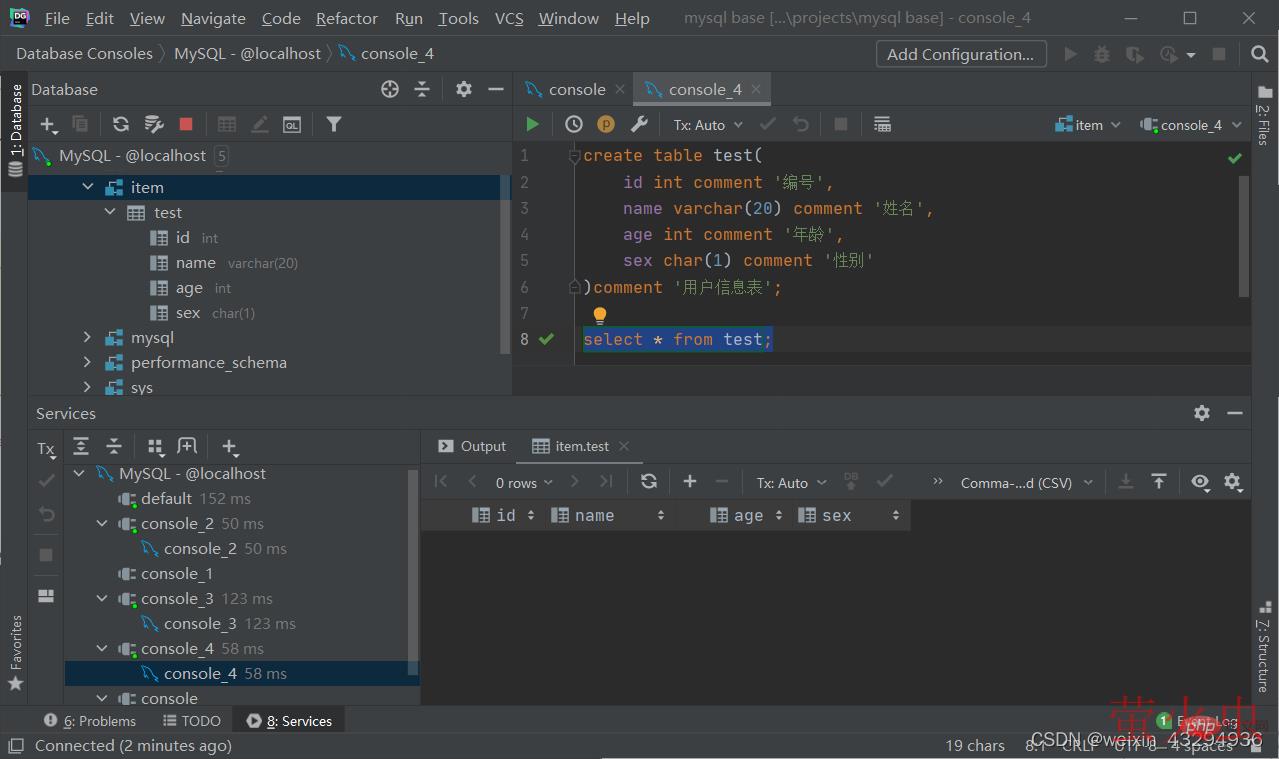The image size is (1279, 759).
Task: Run the query with green Execute button
Action: [532, 124]
